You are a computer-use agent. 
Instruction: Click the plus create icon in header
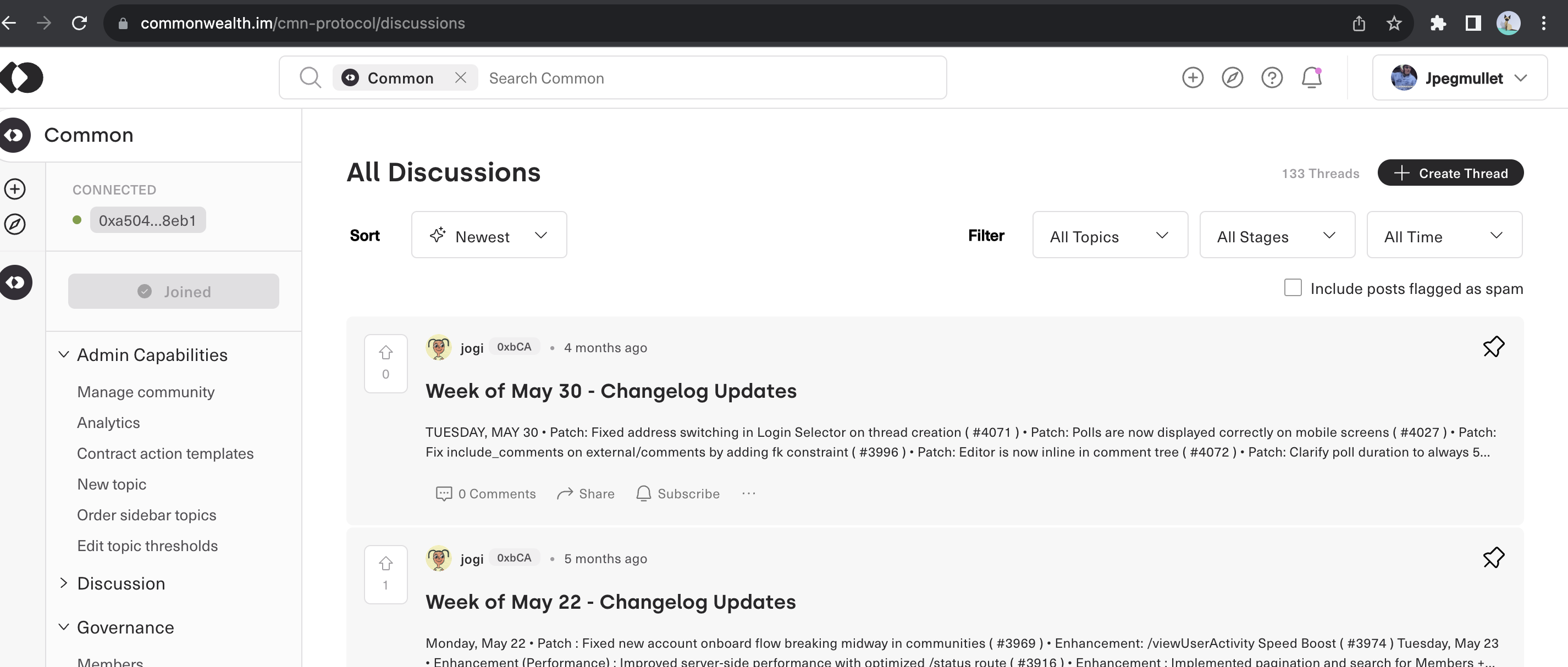1192,78
